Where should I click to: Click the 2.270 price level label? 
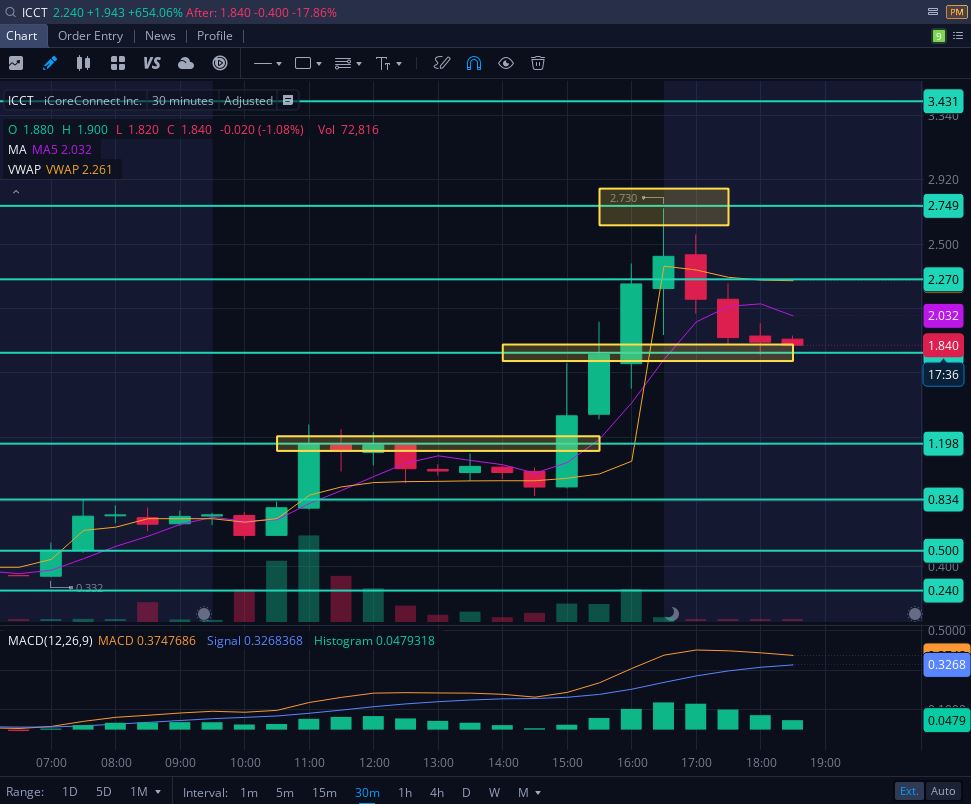click(943, 279)
